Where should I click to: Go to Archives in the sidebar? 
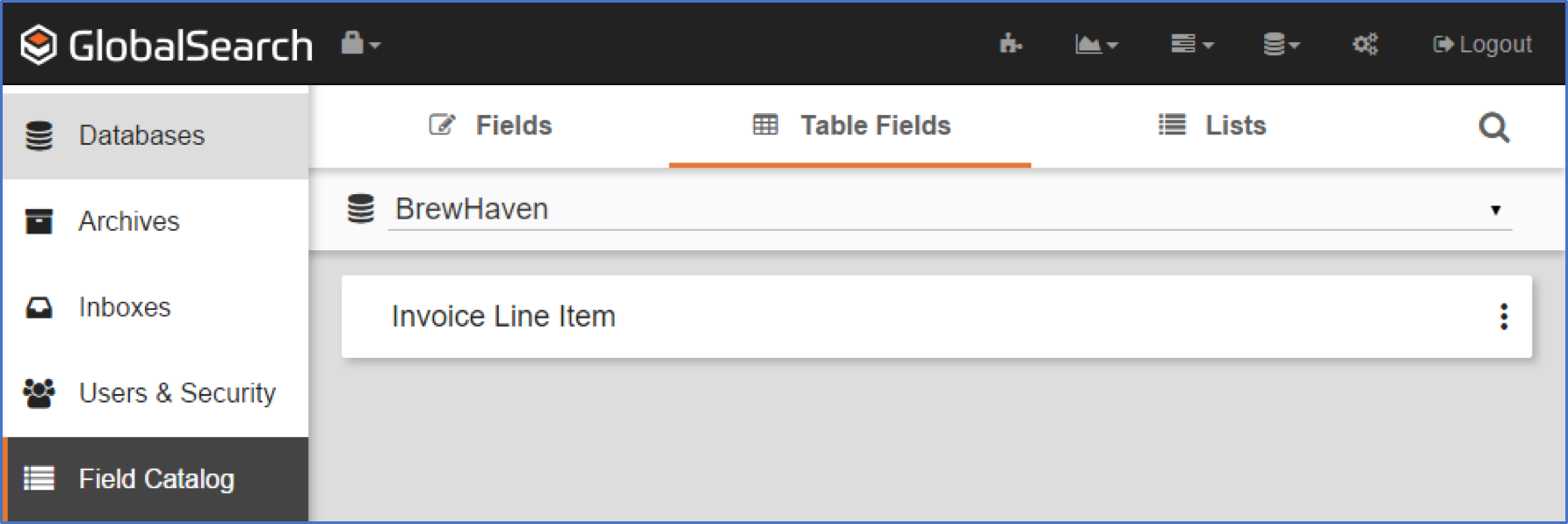[129, 221]
